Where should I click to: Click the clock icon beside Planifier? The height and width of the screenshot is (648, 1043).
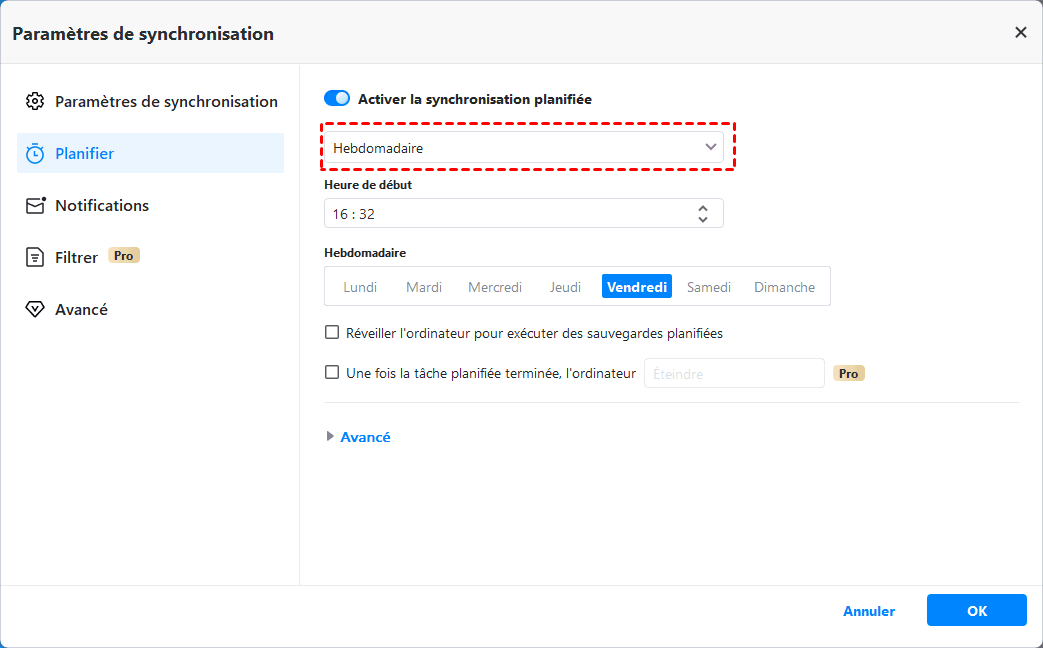(x=35, y=153)
